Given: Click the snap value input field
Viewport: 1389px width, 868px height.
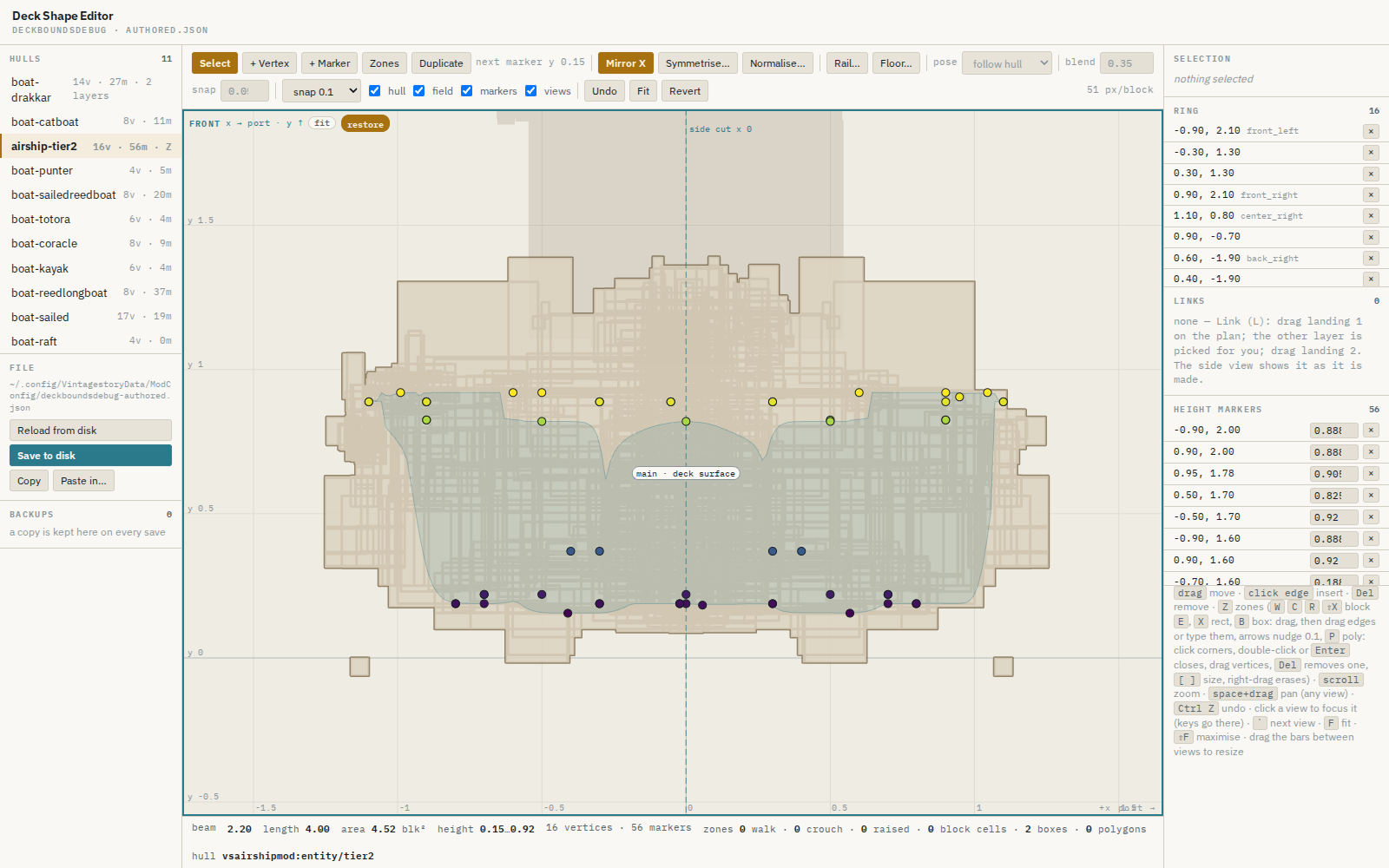Looking at the screenshot, I should 245,91.
